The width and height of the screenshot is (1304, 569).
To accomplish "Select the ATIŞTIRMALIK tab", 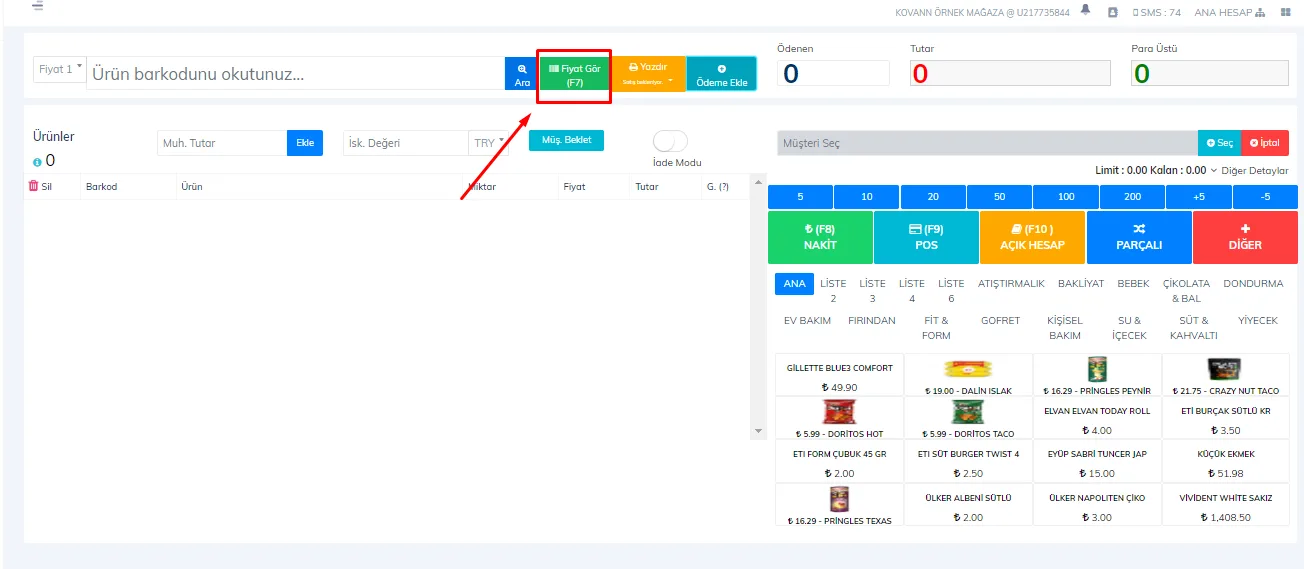I will 1011,284.
